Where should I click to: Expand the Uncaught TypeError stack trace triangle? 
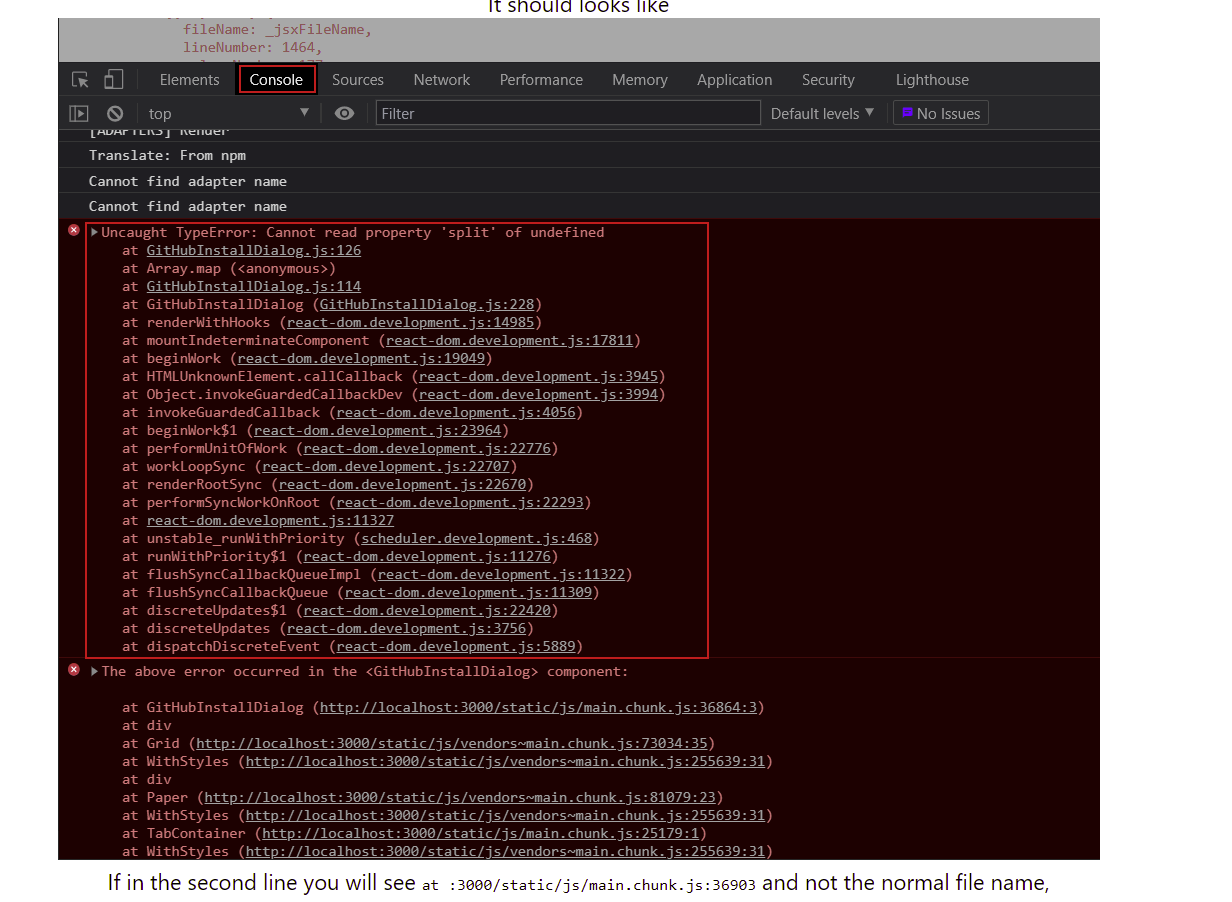pos(92,231)
